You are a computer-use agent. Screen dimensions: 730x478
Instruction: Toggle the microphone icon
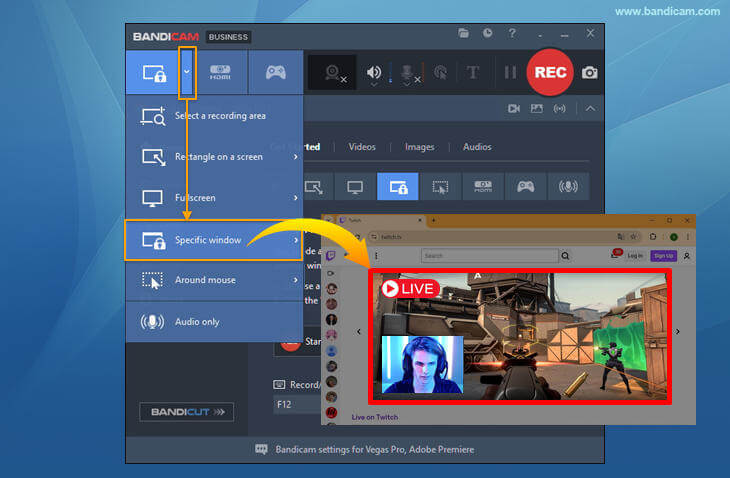(406, 73)
